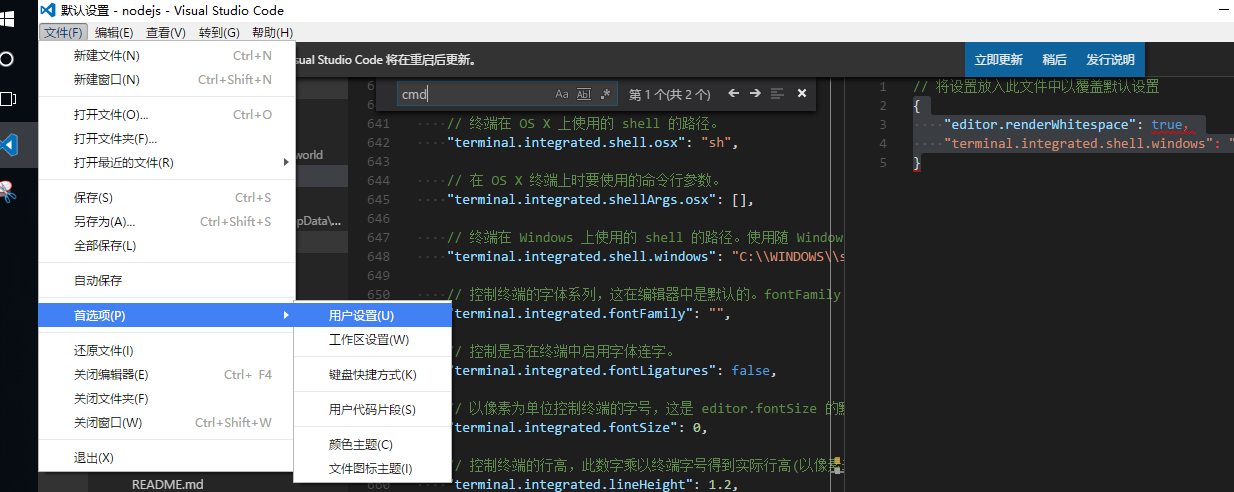This screenshot has height=492, width=1234.
Task: Go to next cmd match
Action: tap(755, 93)
